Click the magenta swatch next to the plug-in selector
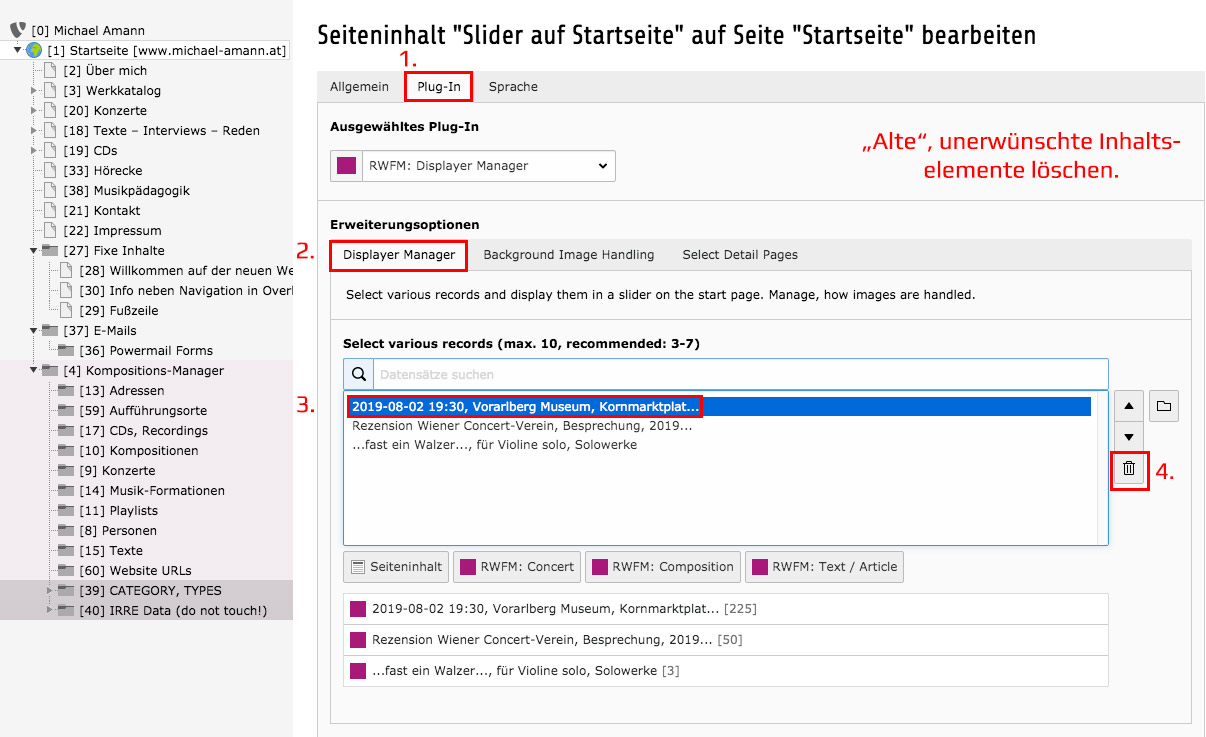 pos(345,165)
